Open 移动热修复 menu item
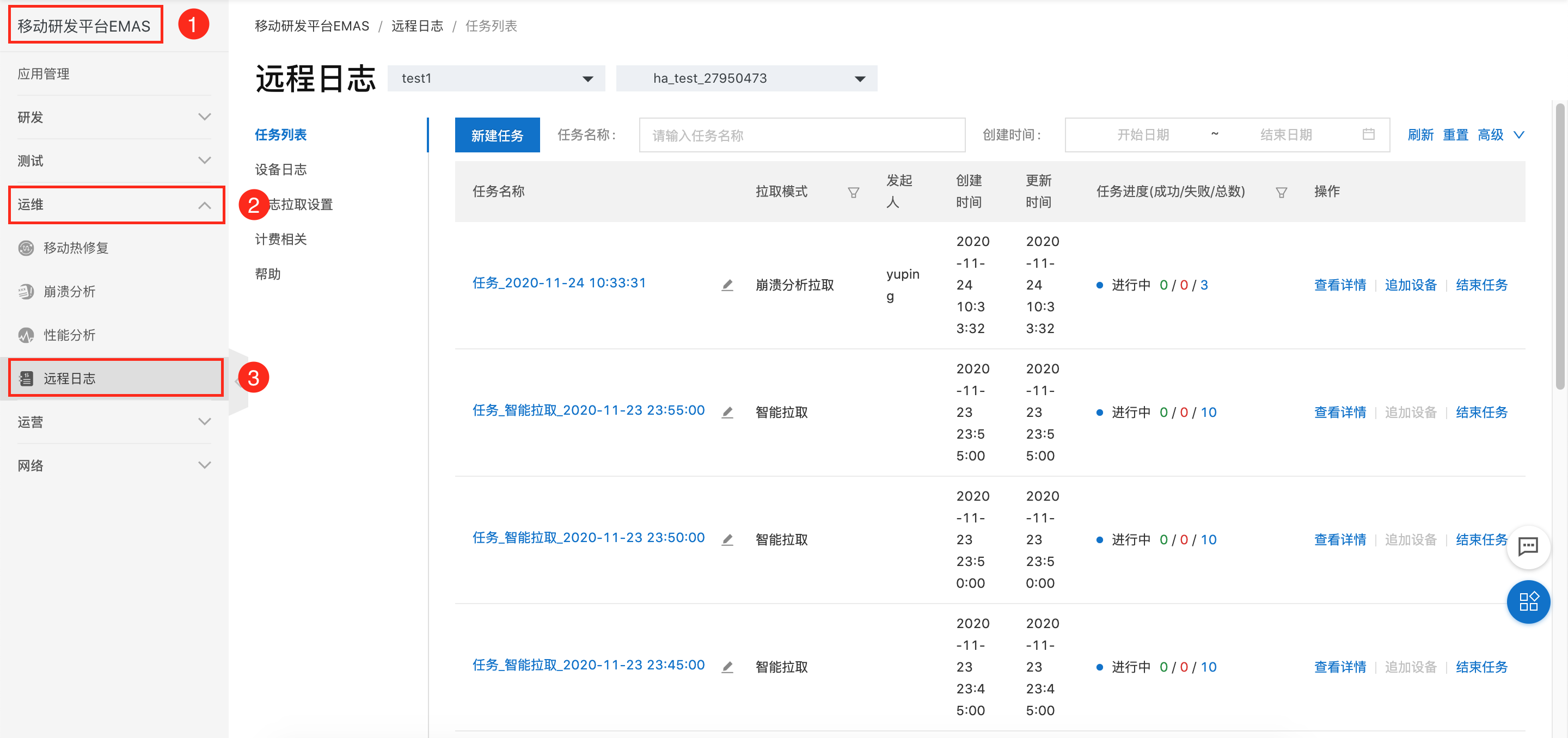 click(76, 248)
